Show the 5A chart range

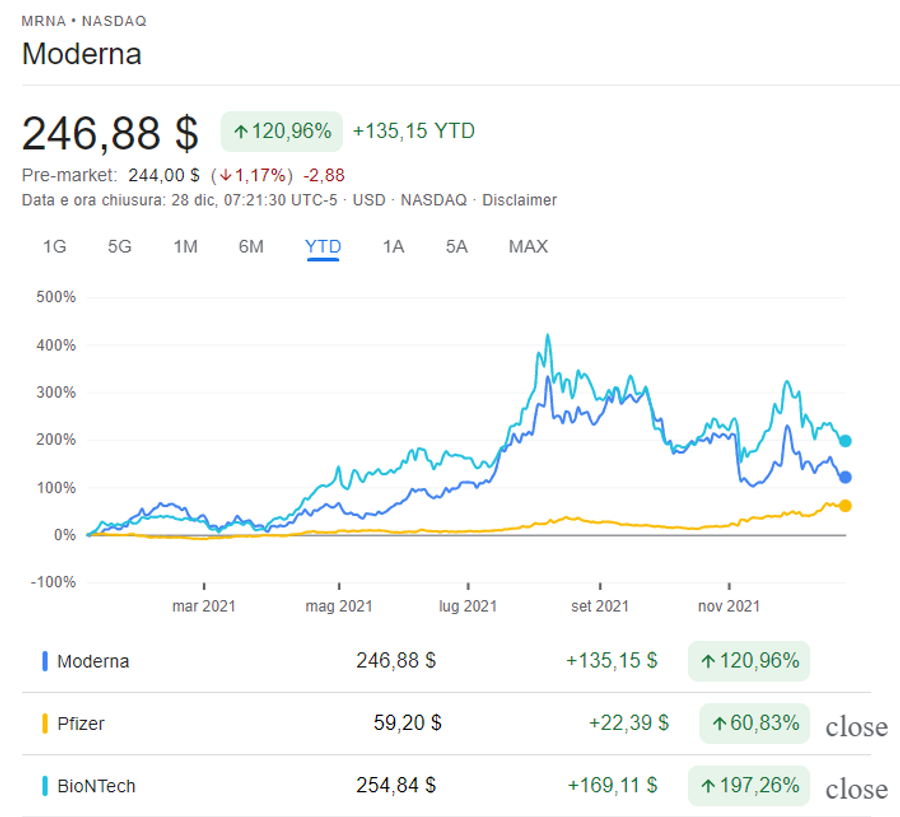[456, 247]
